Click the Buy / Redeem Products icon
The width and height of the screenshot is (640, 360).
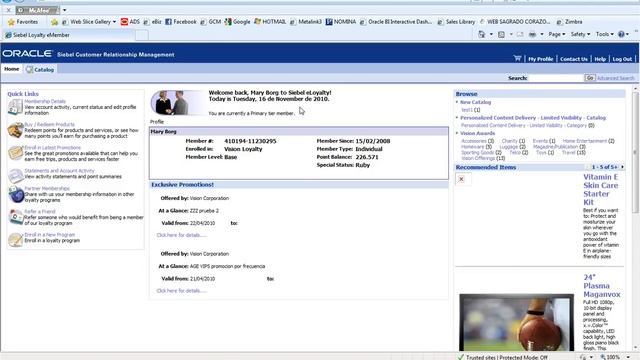15,130
